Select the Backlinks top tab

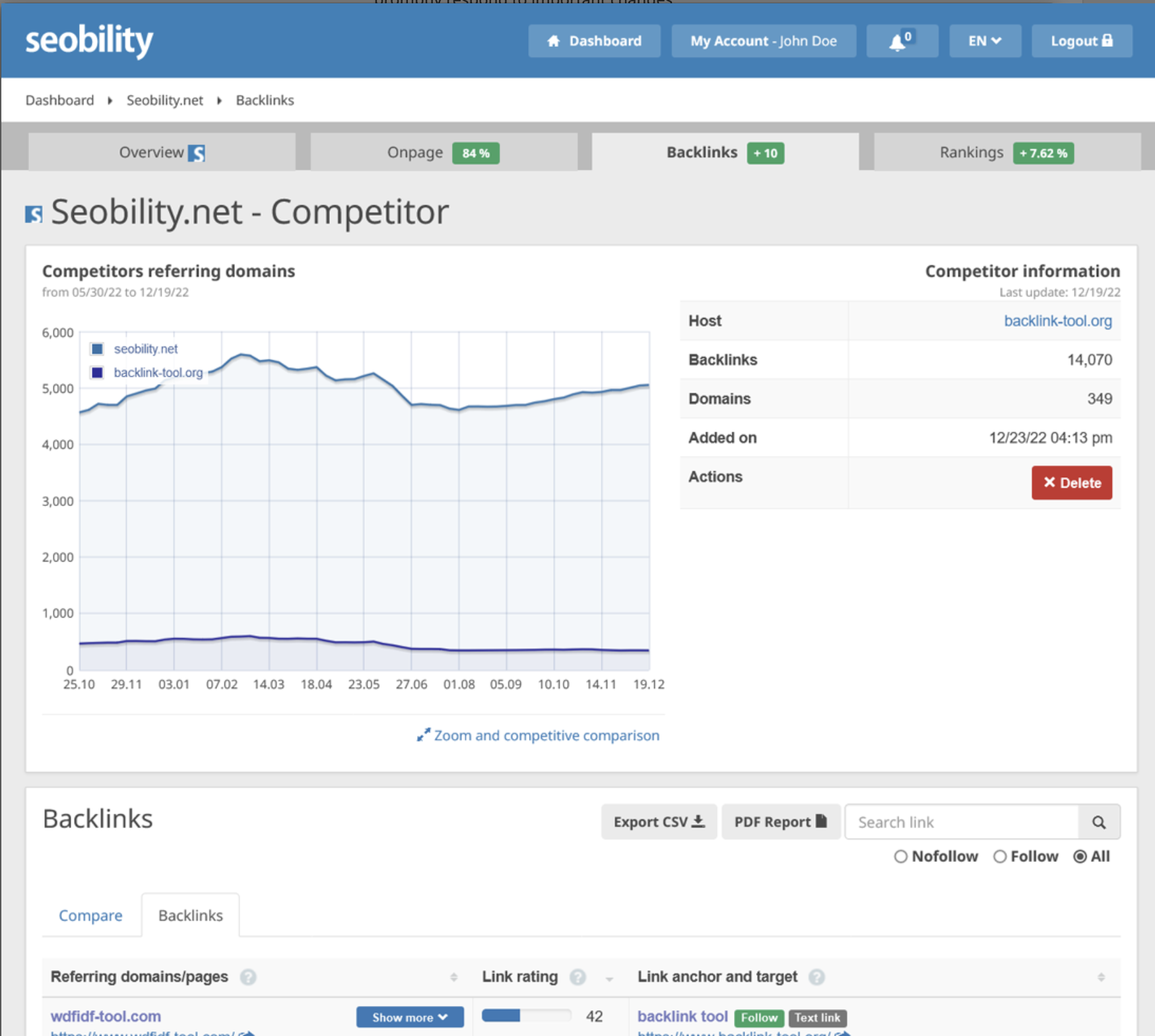click(725, 152)
